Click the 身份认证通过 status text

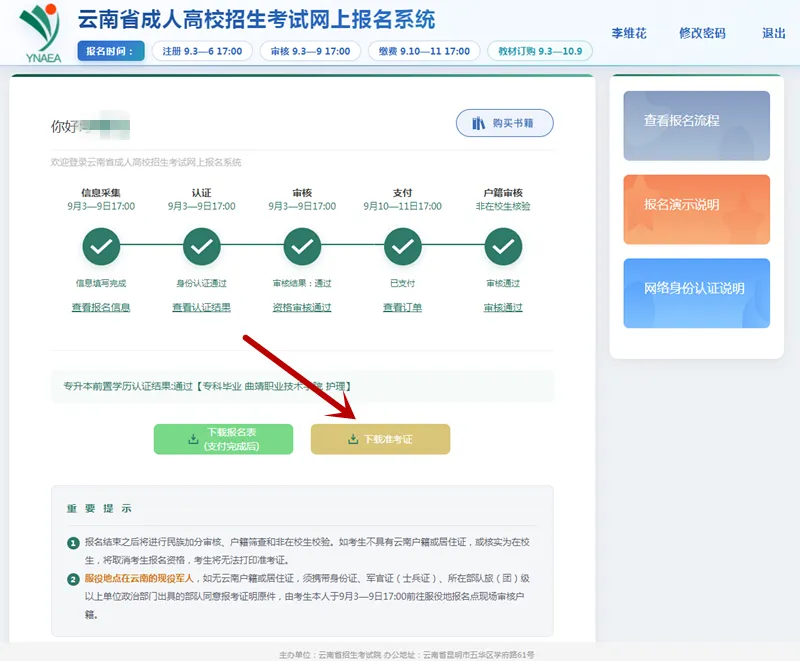click(x=202, y=283)
